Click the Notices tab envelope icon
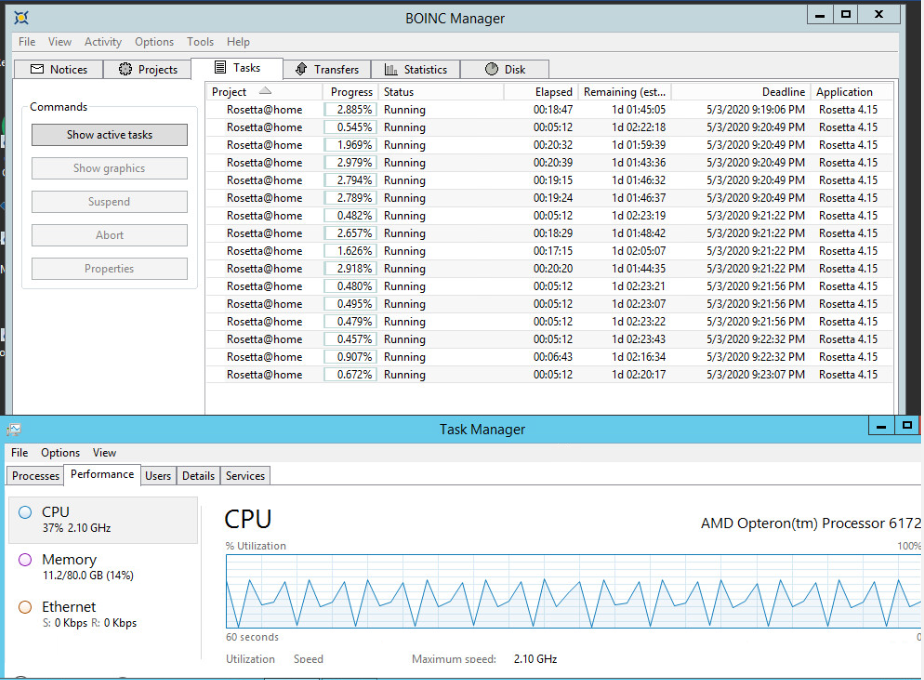Image resolution: width=924 pixels, height=680 pixels. (37, 69)
